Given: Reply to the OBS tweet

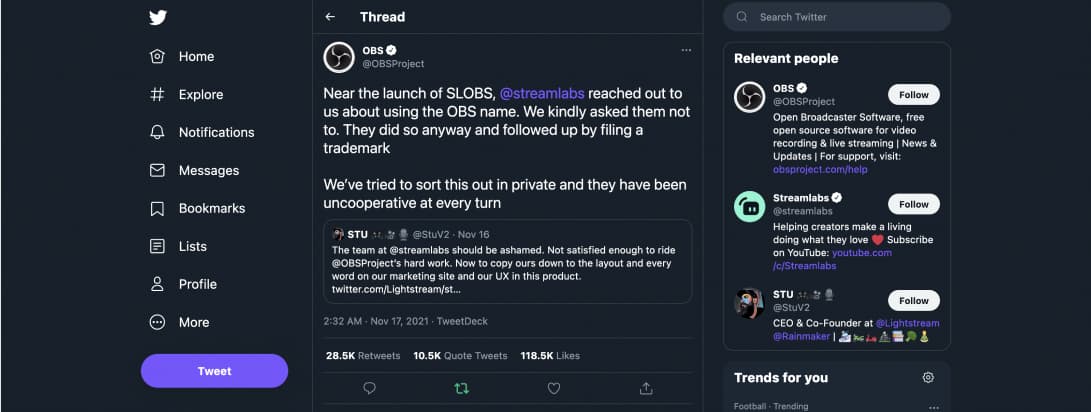Looking at the screenshot, I should pyautogui.click(x=369, y=388).
